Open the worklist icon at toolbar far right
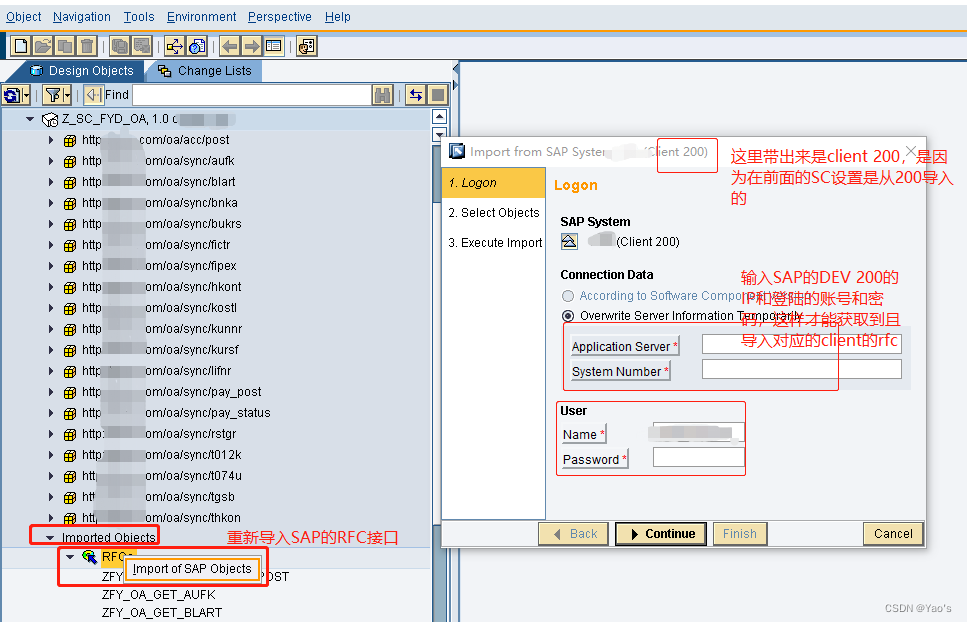This screenshot has width=967, height=622. [305, 45]
